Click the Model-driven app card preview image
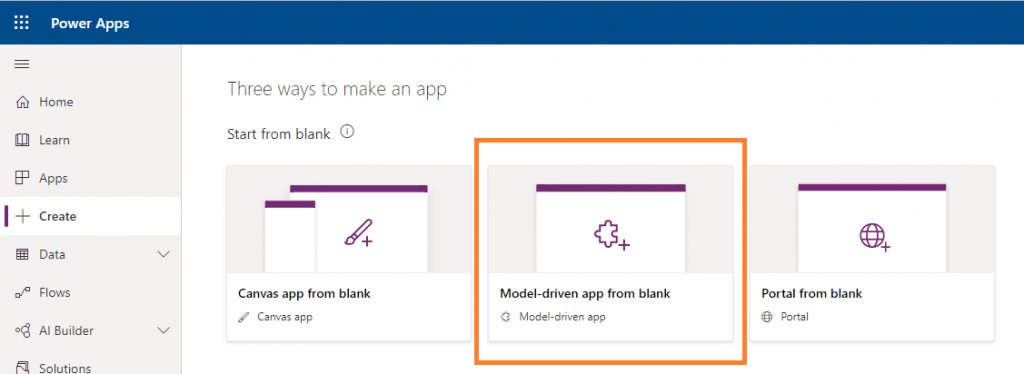 [611, 219]
